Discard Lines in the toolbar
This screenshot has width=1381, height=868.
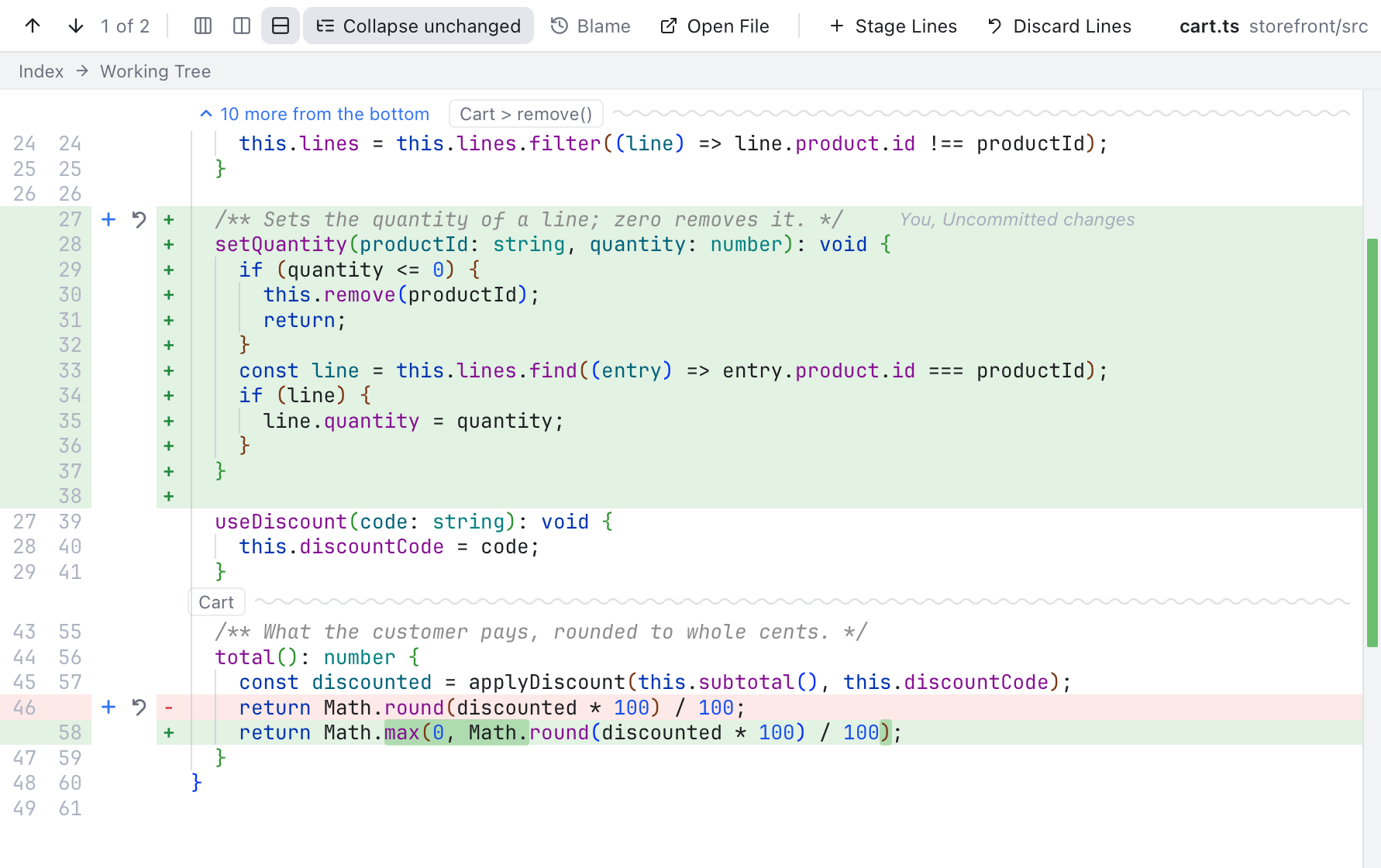(1059, 26)
